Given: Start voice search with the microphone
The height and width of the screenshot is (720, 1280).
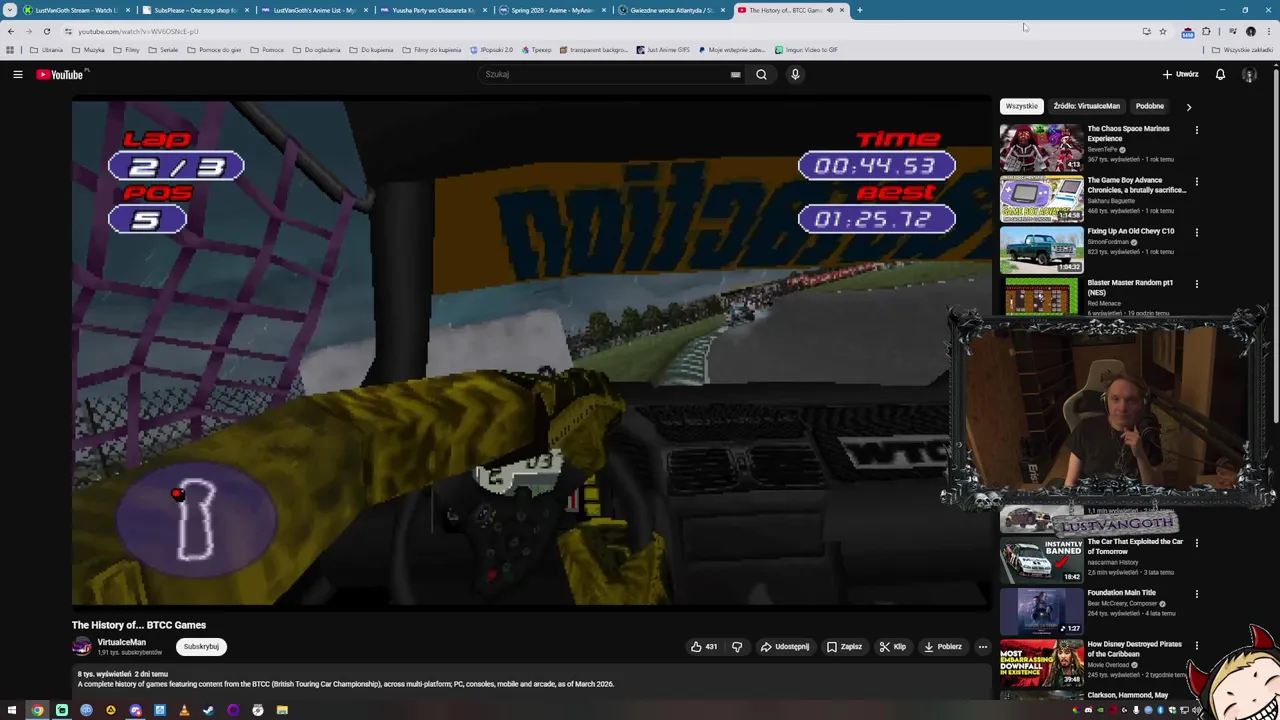Looking at the screenshot, I should (x=795, y=74).
